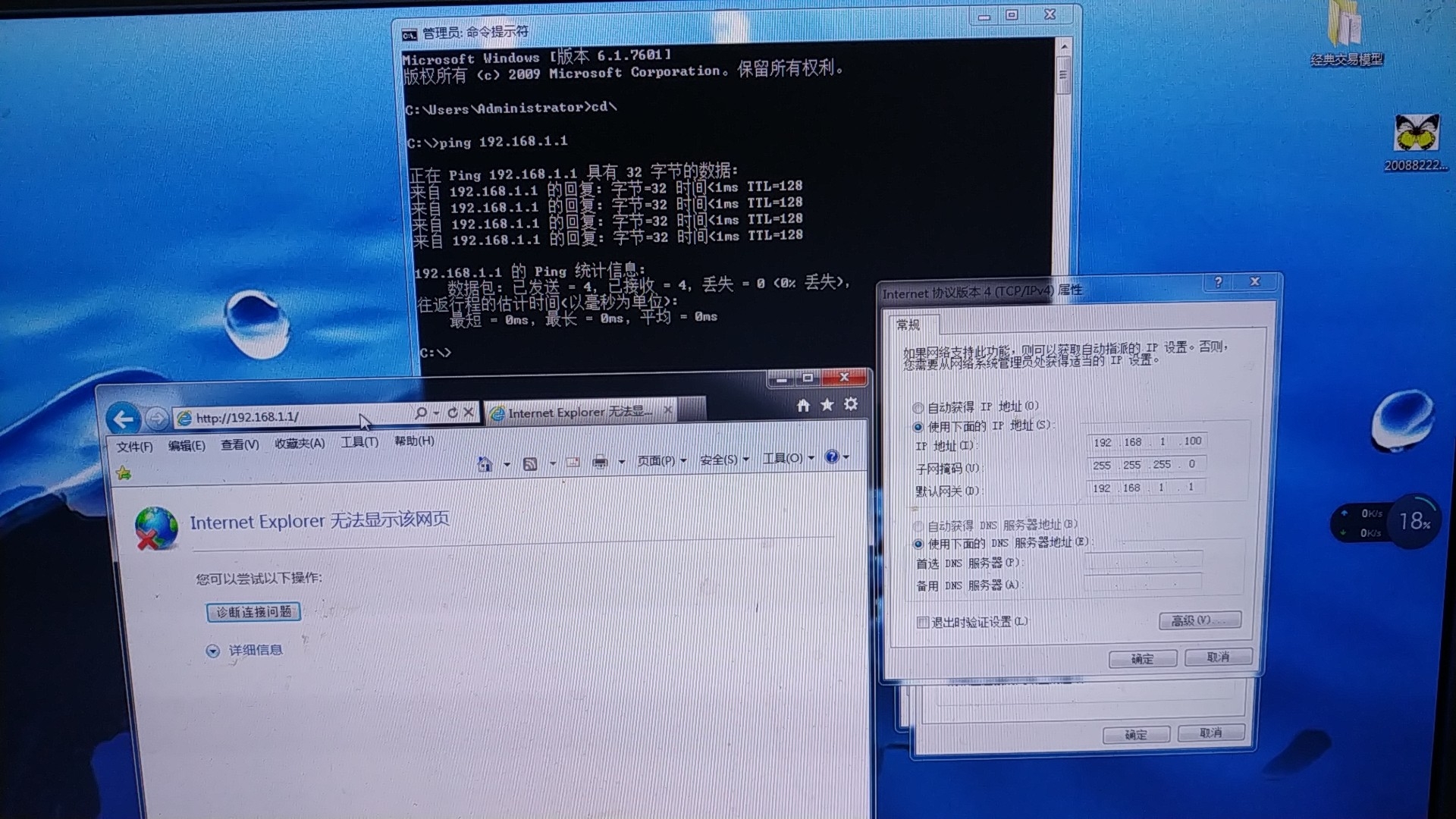Click the preferred DNS server input field
The width and height of the screenshot is (1456, 819).
coord(1143,561)
